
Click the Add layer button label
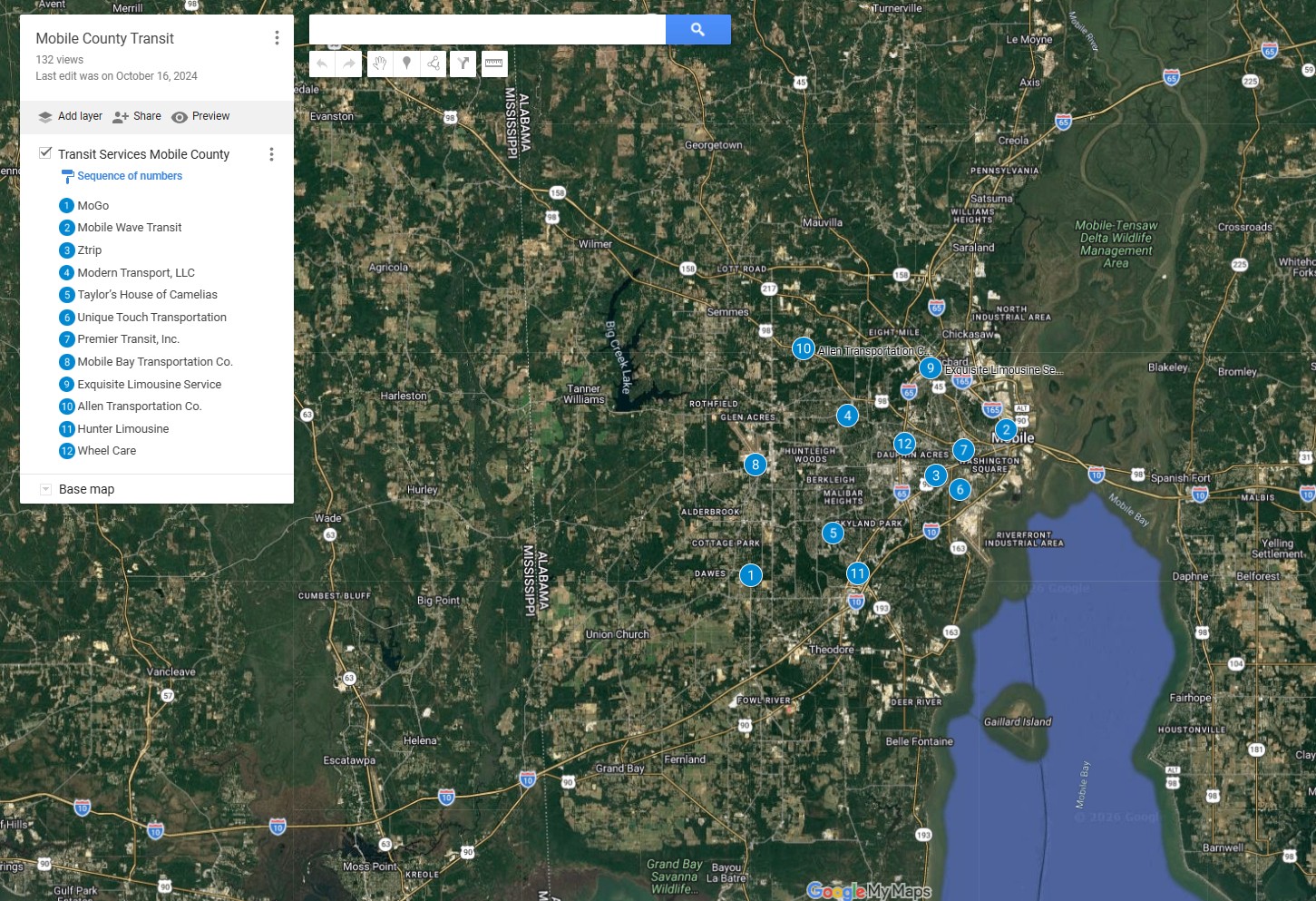80,116
